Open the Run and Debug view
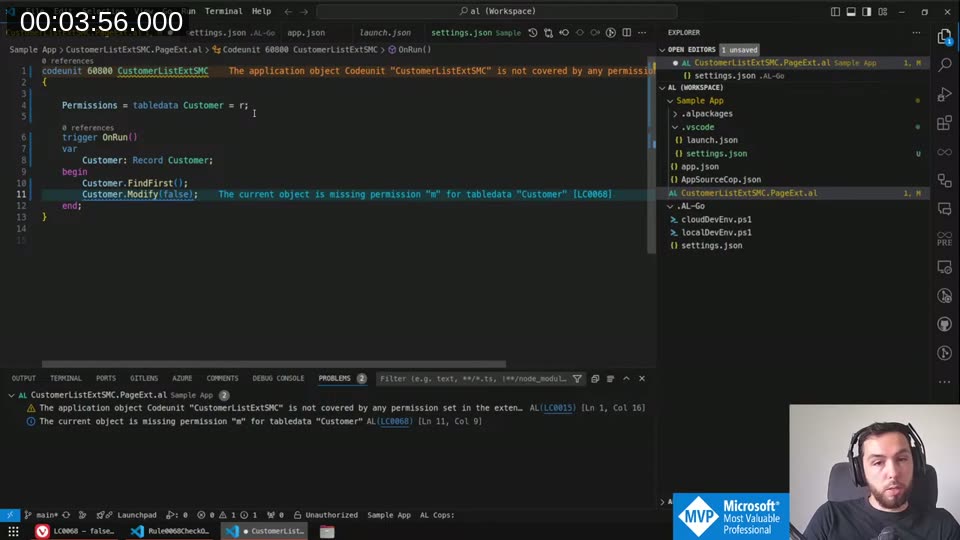 945,94
